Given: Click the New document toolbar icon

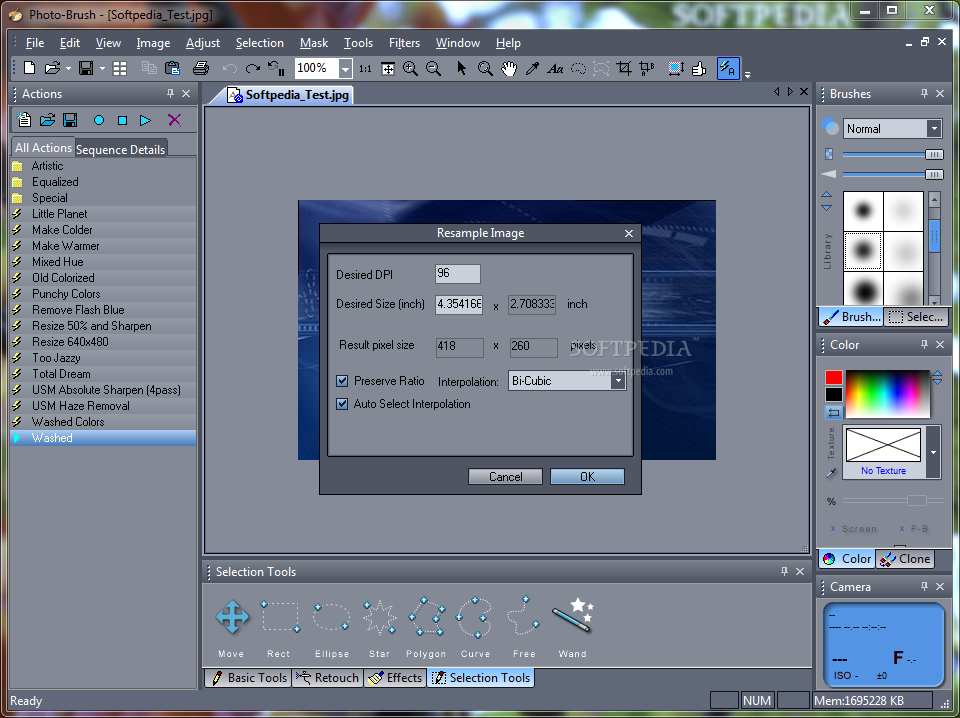Looking at the screenshot, I should [29, 68].
